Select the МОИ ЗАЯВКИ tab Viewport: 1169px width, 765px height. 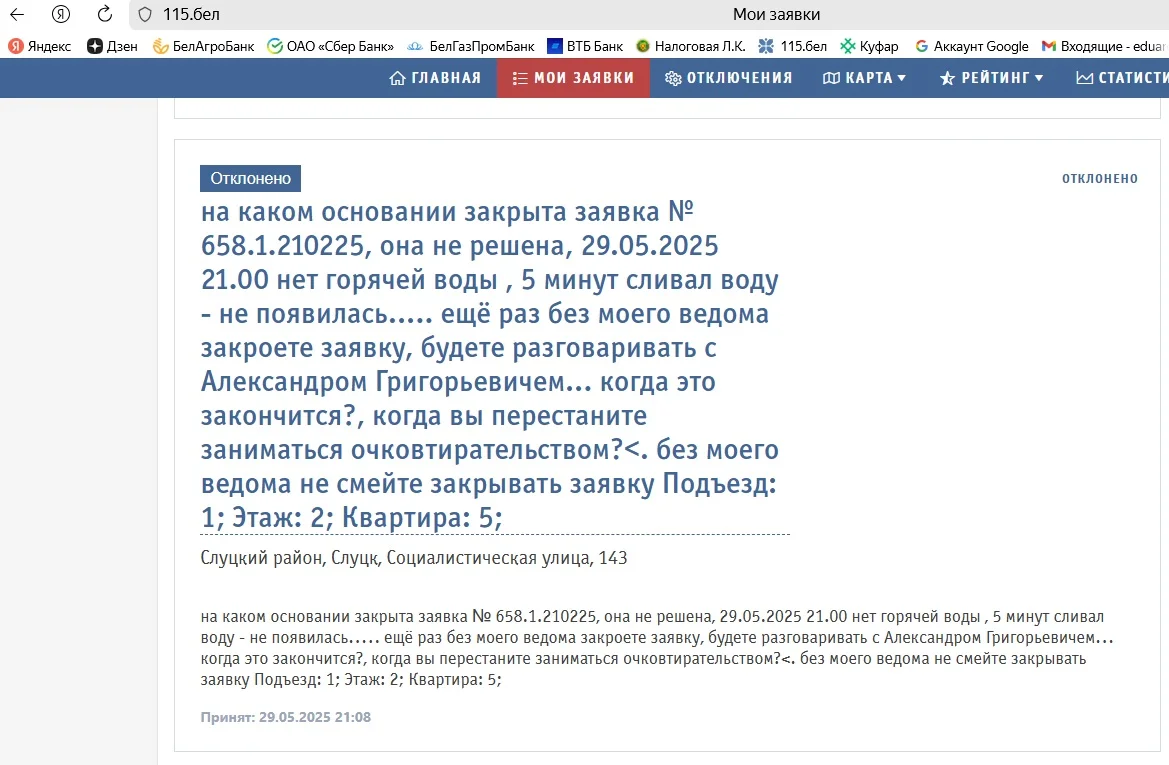[573, 78]
